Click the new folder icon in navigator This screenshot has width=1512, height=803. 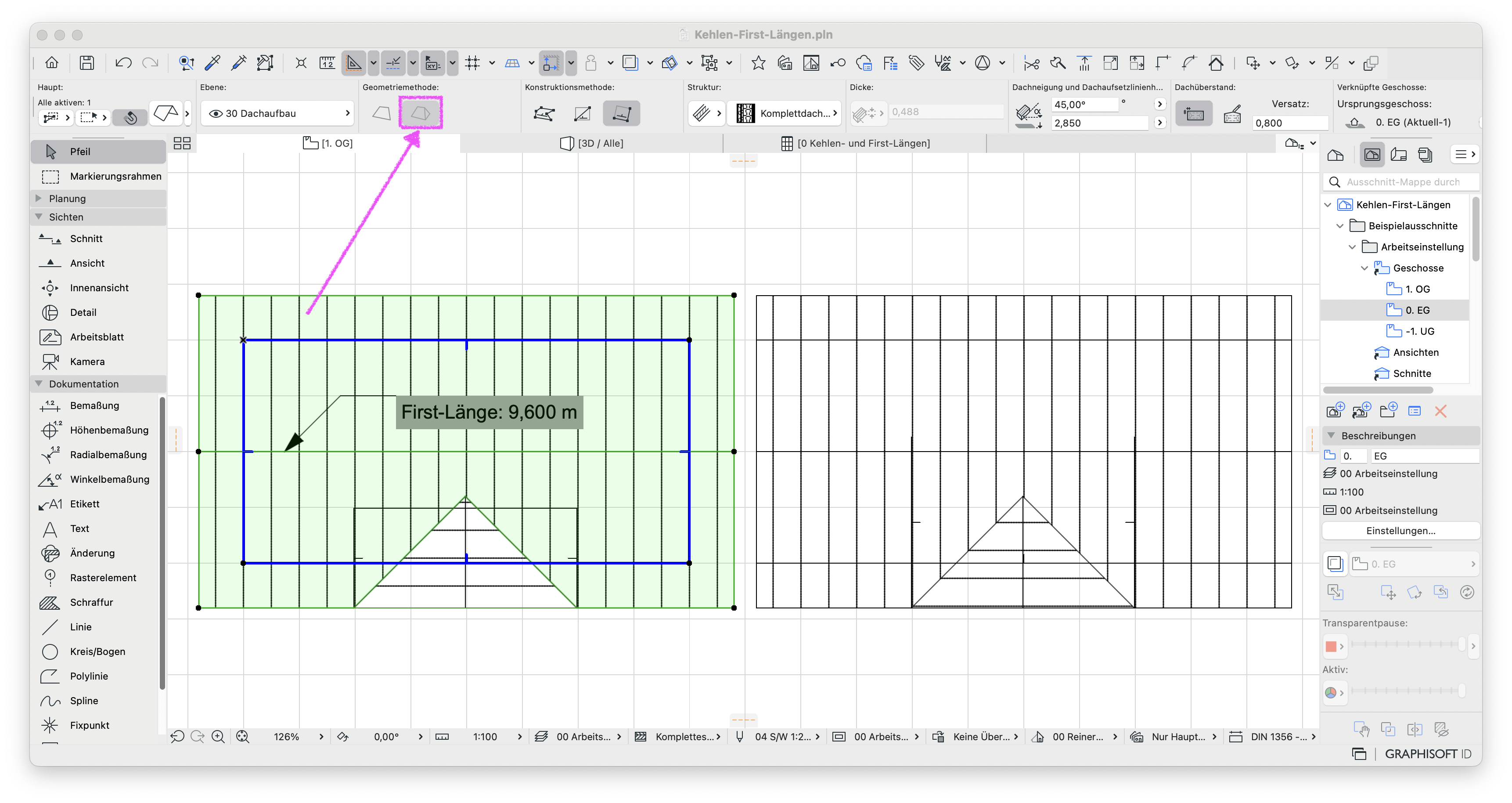pos(1388,410)
